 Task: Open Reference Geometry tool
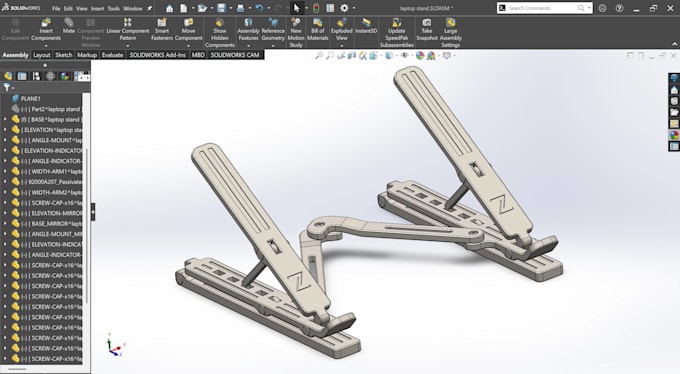pyautogui.click(x=273, y=30)
